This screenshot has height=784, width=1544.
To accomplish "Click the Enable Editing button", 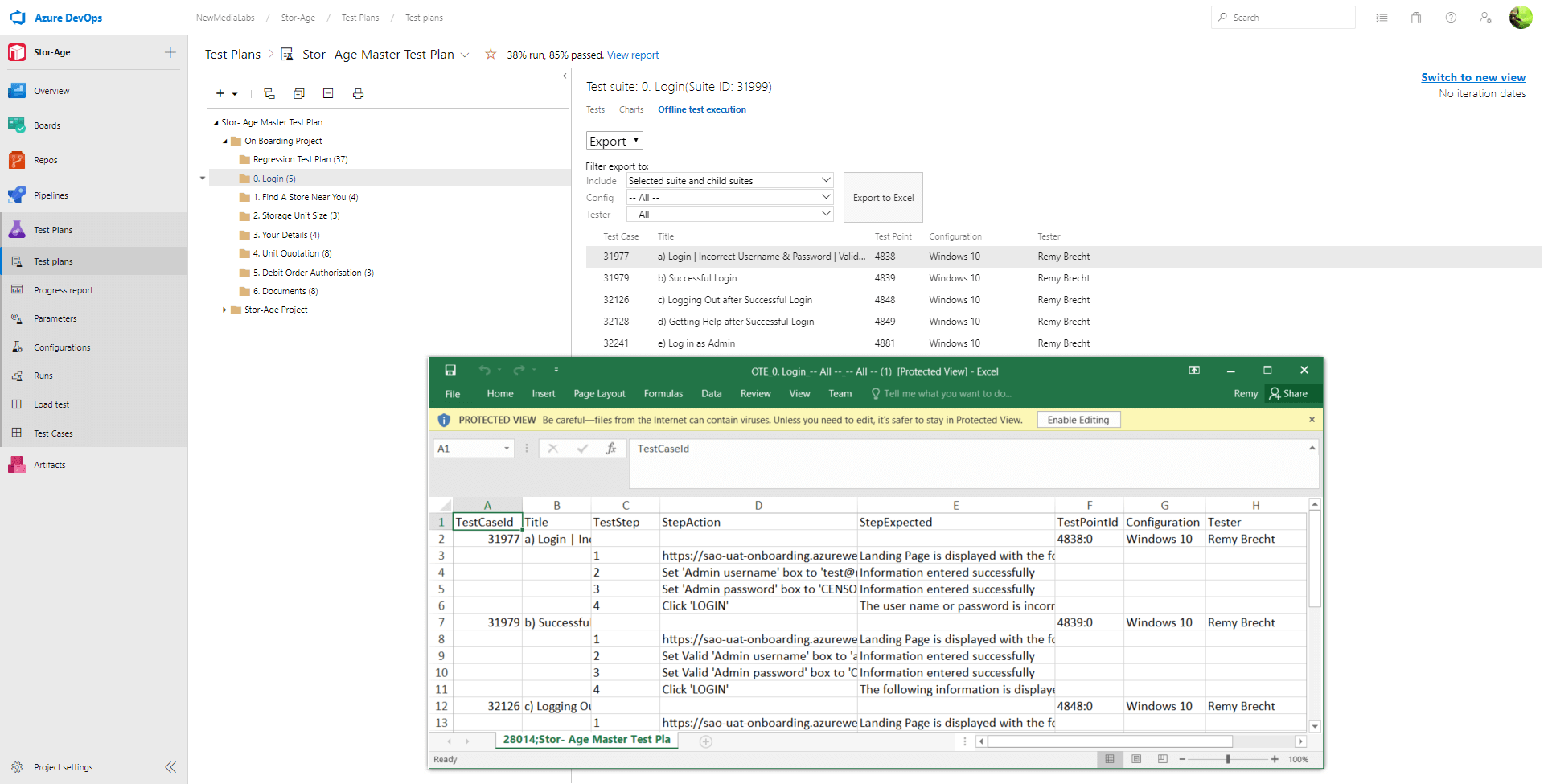I will coord(1078,420).
